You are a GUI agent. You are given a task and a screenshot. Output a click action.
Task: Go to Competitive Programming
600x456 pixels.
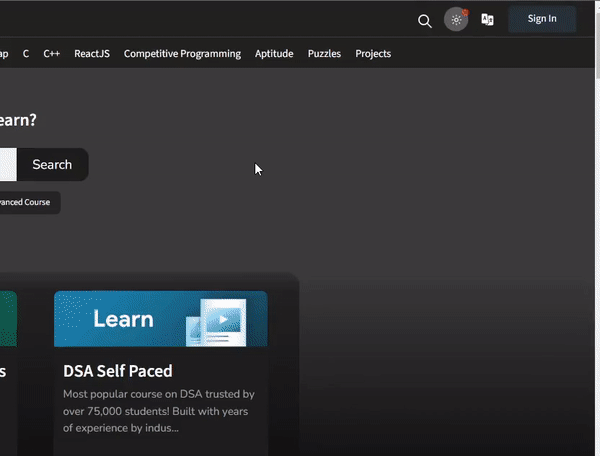tap(182, 54)
